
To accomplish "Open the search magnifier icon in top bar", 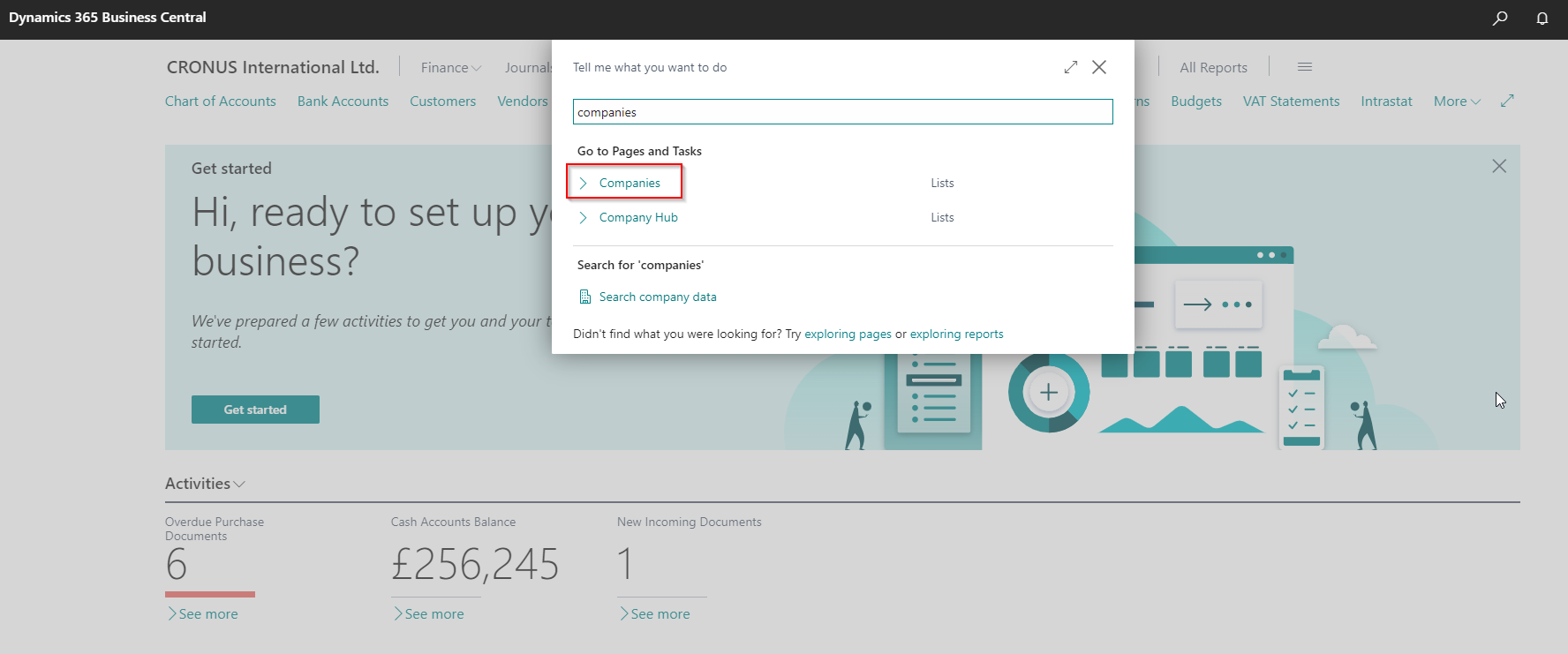I will (x=1500, y=18).
